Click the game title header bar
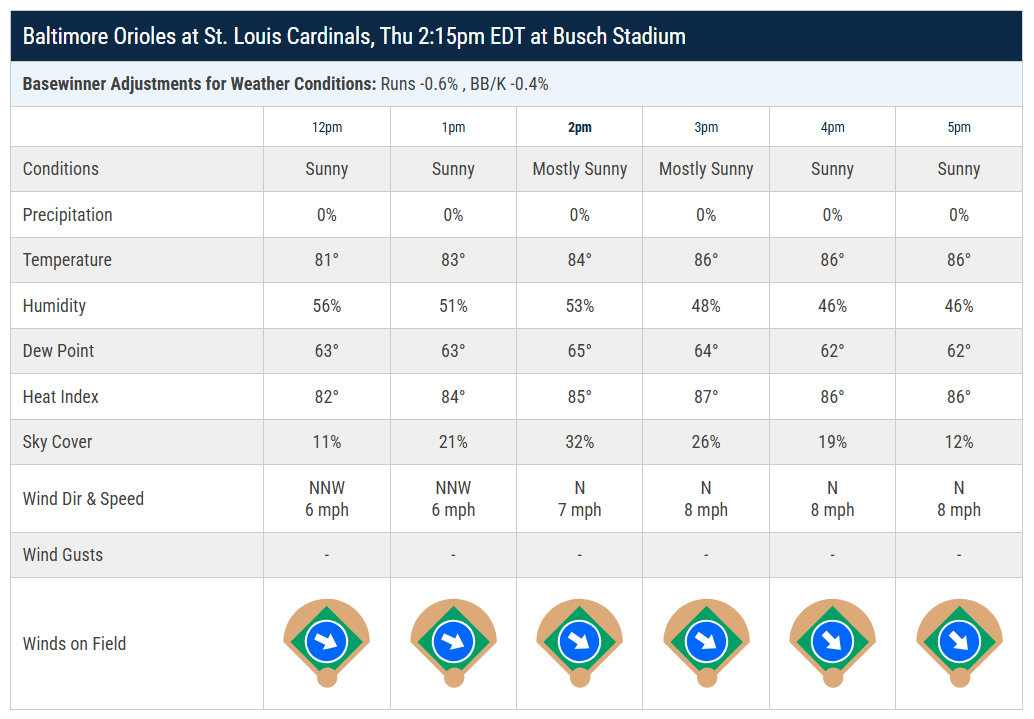 pos(516,36)
